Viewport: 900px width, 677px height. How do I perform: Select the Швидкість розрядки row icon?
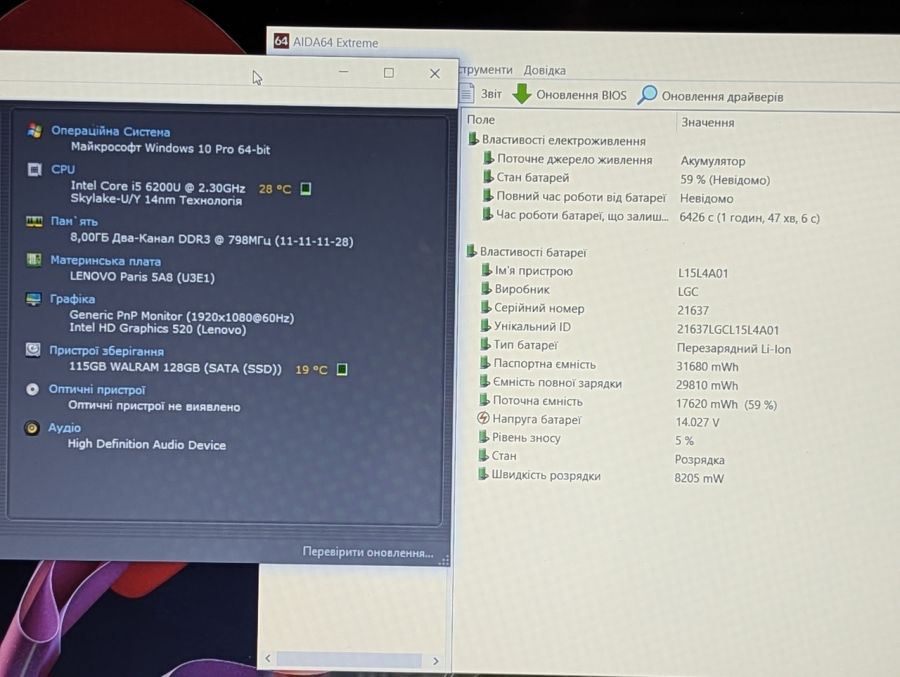click(483, 474)
